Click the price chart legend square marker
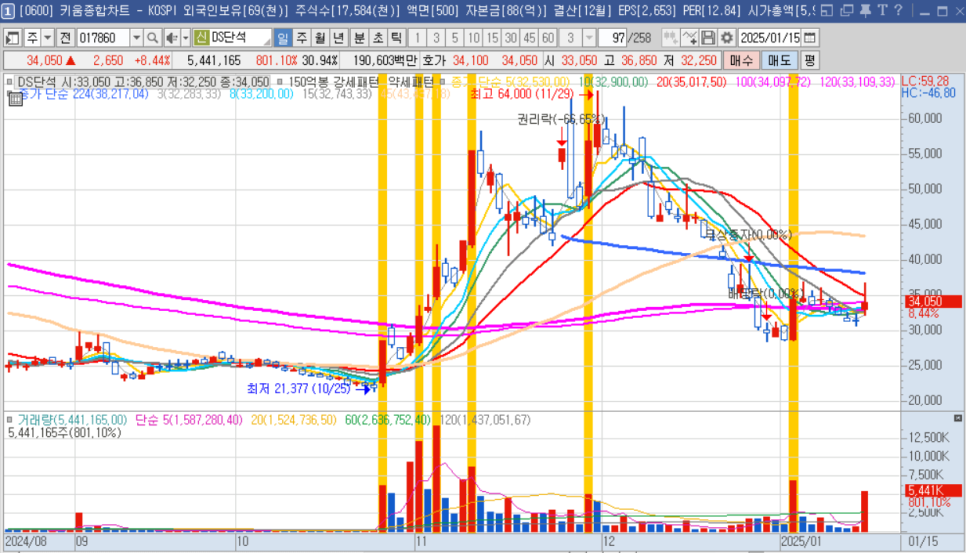This screenshot has height=553, width=966. [9, 82]
